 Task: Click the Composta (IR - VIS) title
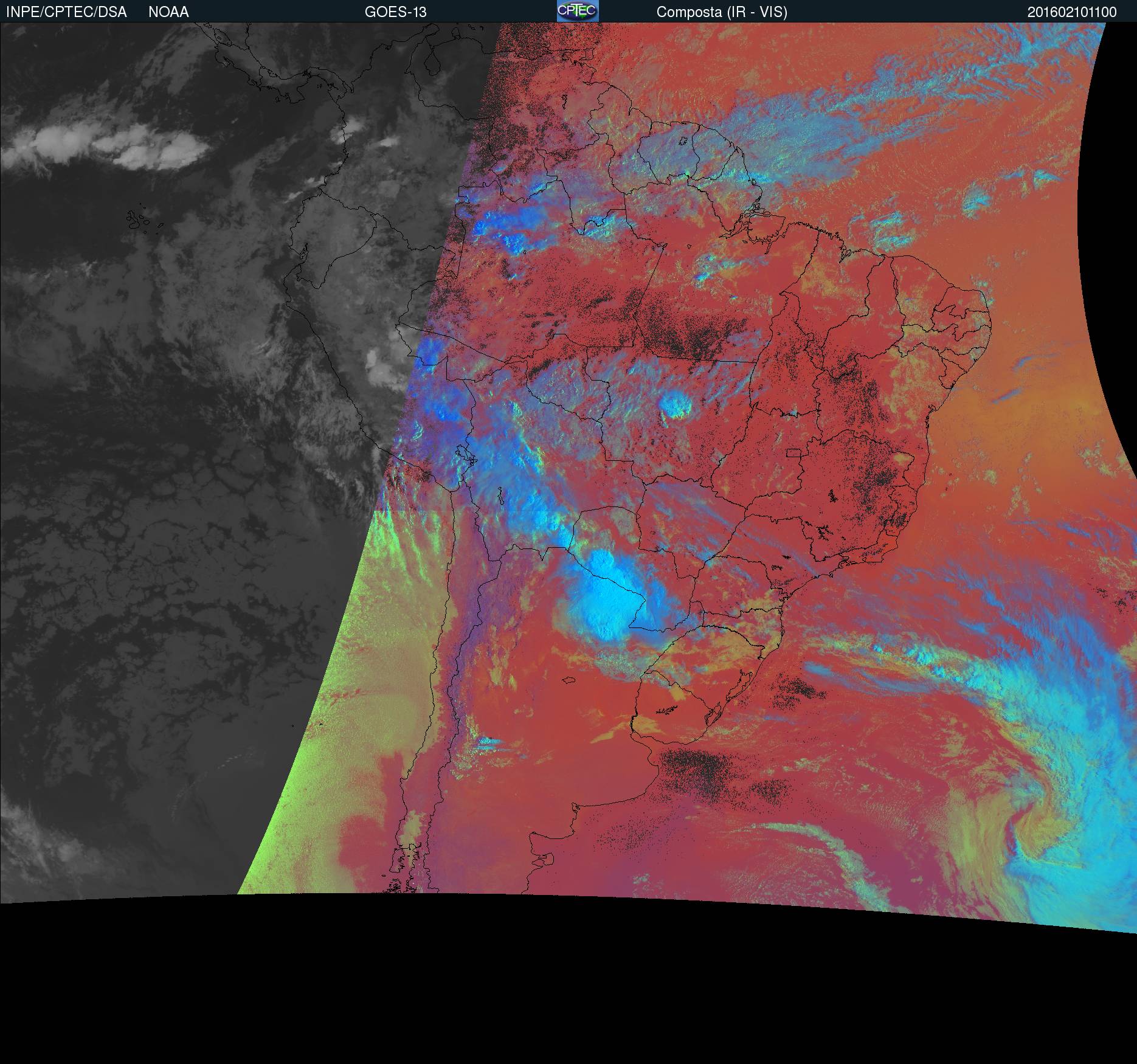tap(722, 12)
